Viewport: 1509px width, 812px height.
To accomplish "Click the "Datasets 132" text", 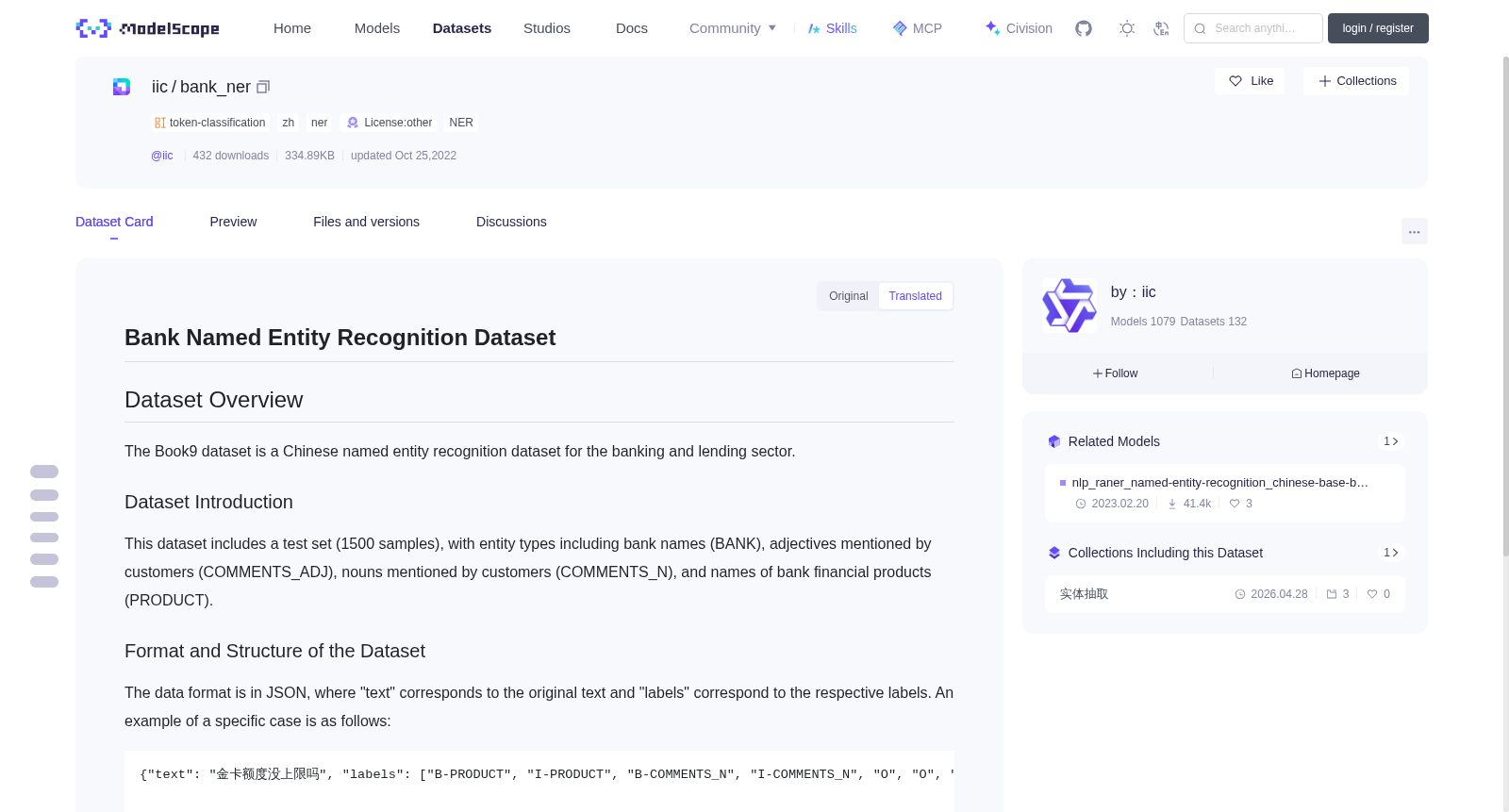I will (x=1214, y=322).
